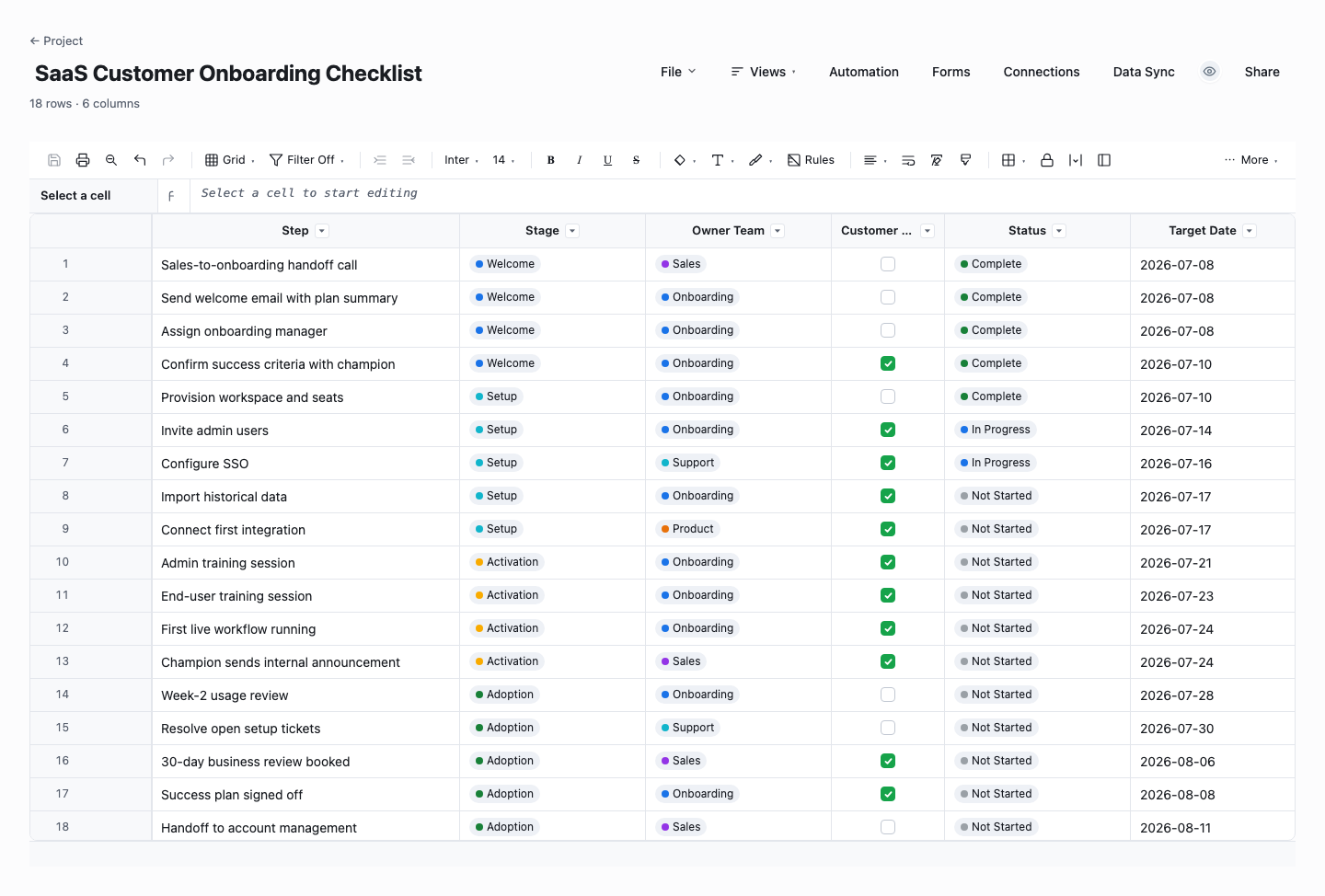
Task: Click the Product owner tag in row 9
Action: (687, 529)
